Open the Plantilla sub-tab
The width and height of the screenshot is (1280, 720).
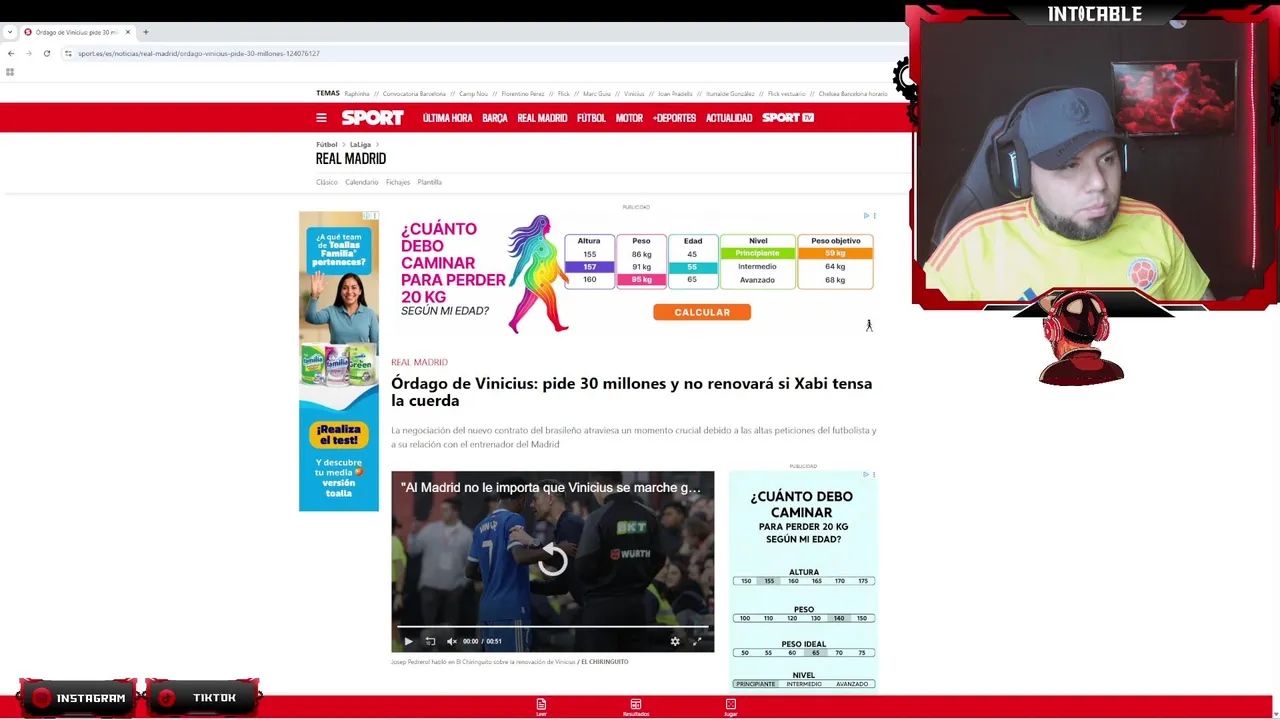[x=429, y=182]
